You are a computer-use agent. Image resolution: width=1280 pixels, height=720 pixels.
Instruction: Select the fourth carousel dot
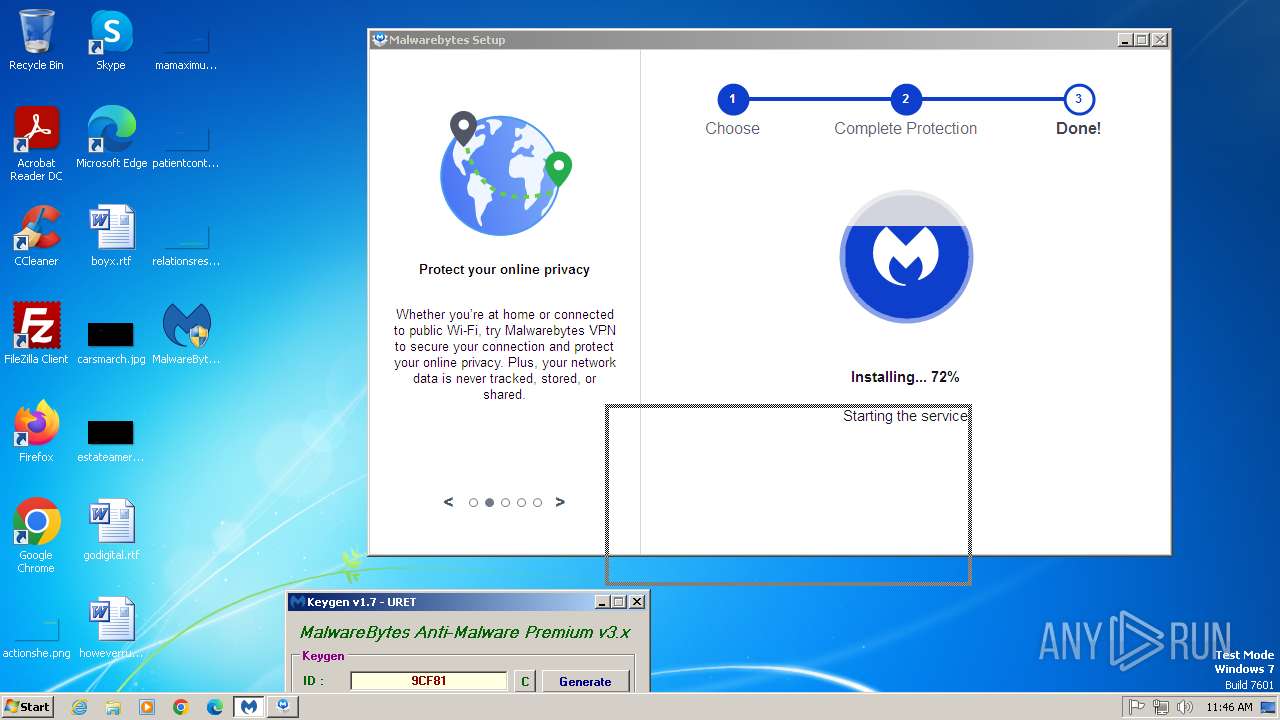[x=521, y=503]
